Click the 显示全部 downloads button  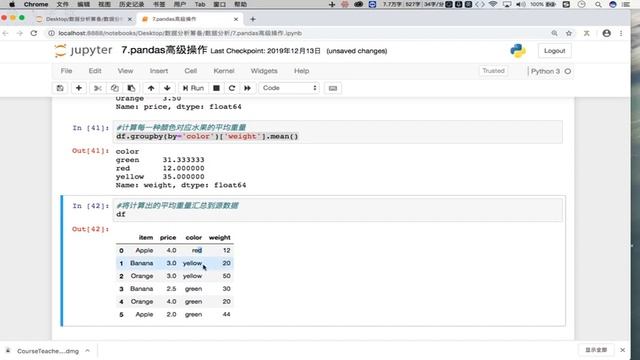[x=596, y=350]
